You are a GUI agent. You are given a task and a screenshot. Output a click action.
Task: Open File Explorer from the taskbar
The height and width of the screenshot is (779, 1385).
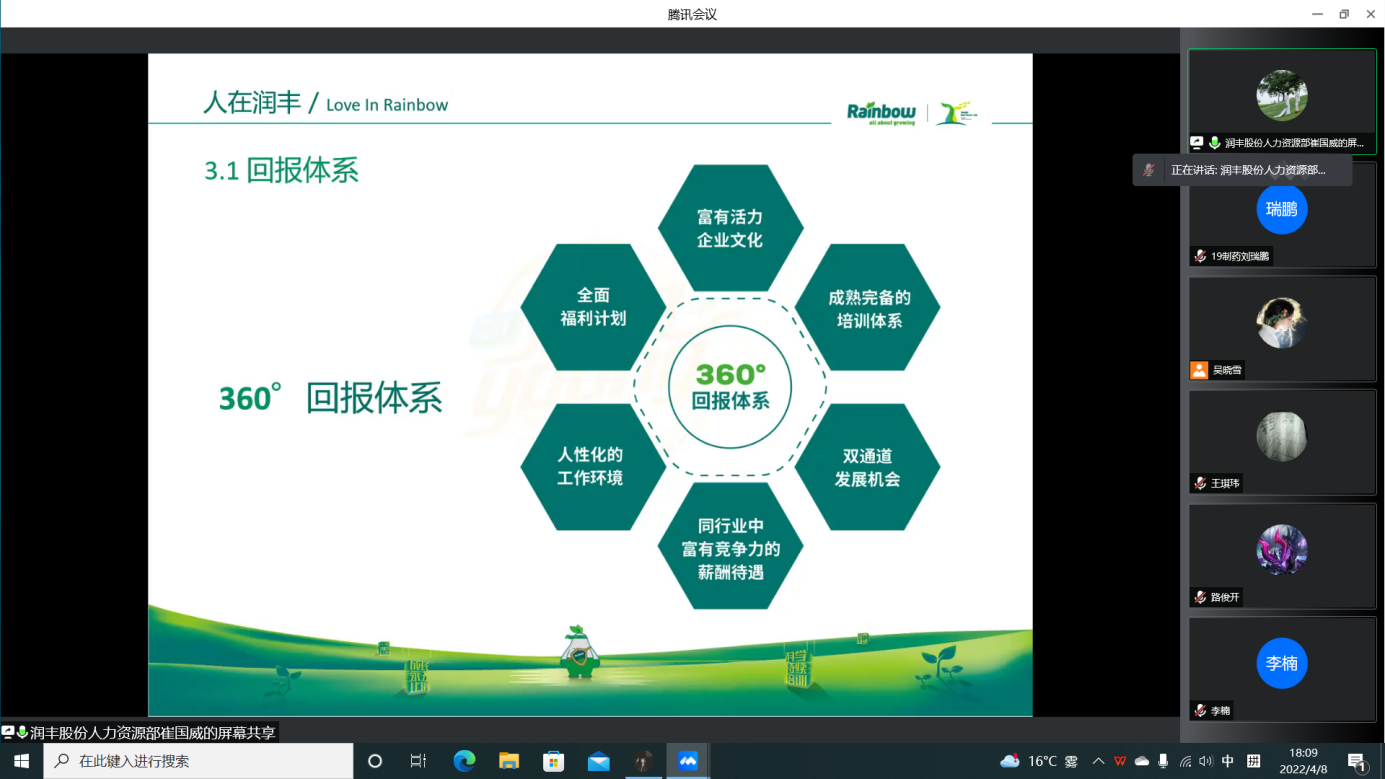tap(509, 761)
